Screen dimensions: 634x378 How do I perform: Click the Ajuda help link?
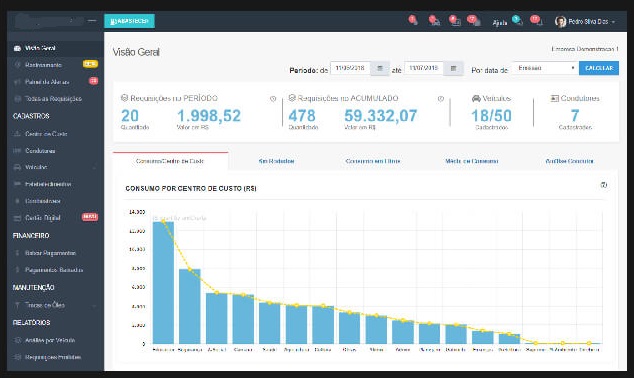(500, 23)
